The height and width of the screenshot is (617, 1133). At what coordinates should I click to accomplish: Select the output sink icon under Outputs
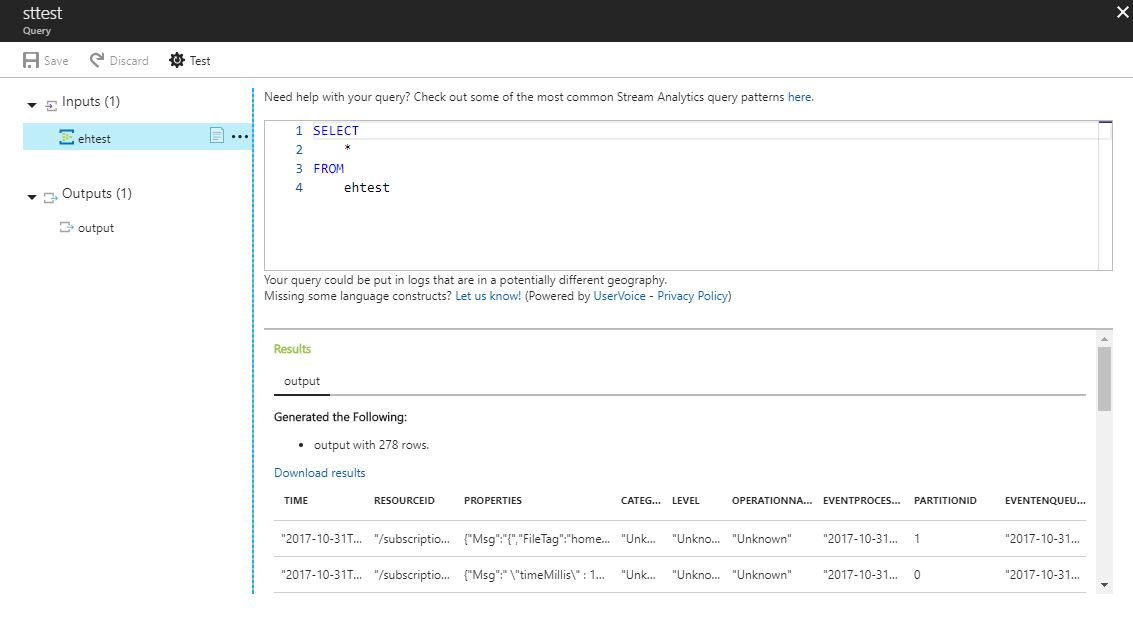(68, 227)
